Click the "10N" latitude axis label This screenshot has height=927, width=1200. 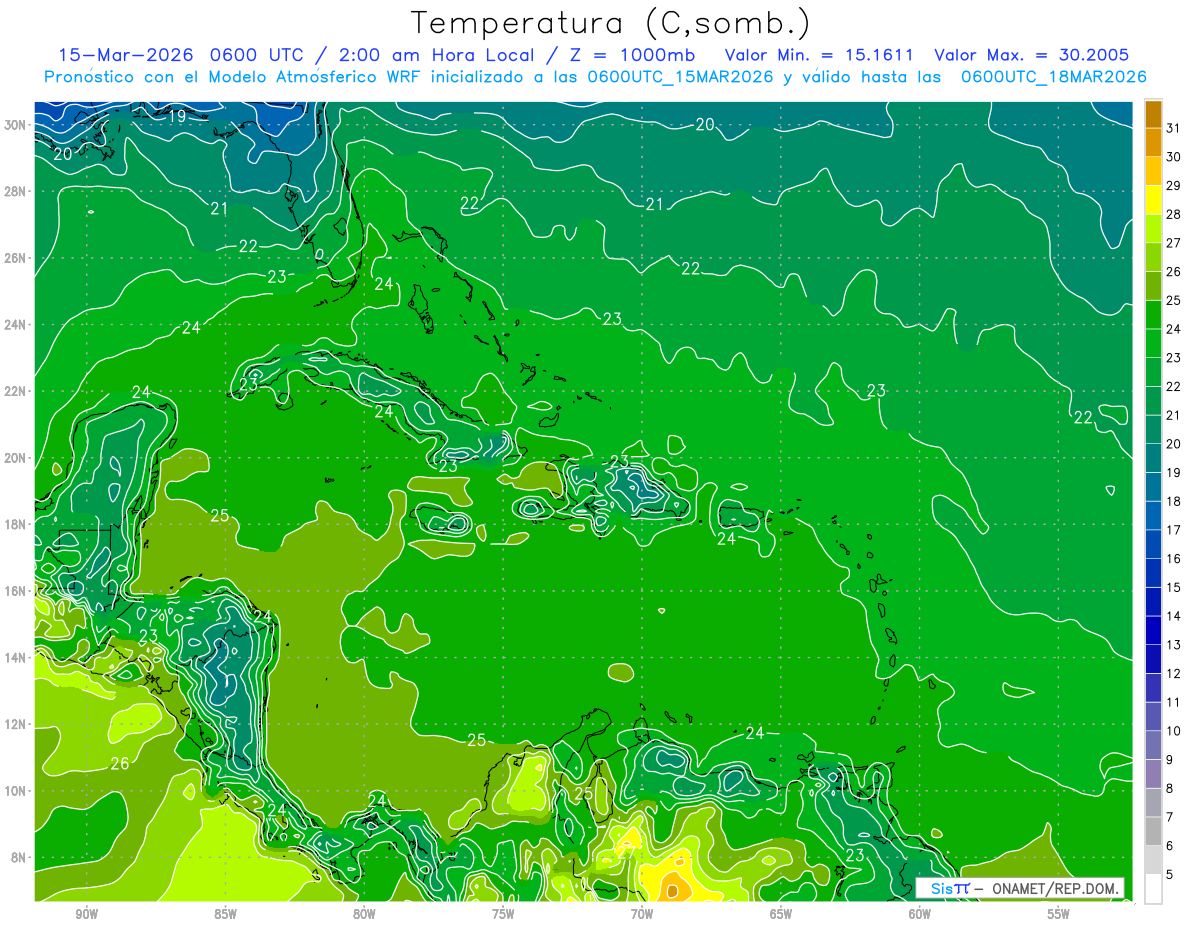click(x=15, y=791)
